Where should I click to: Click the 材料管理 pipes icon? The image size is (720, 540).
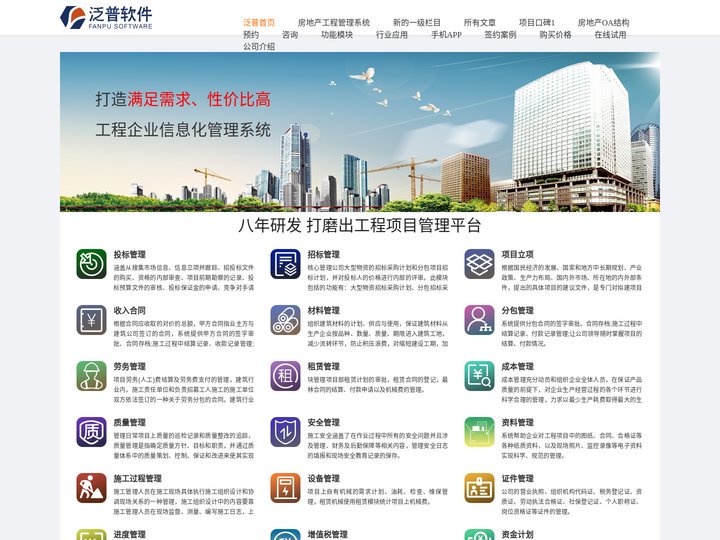click(x=285, y=320)
